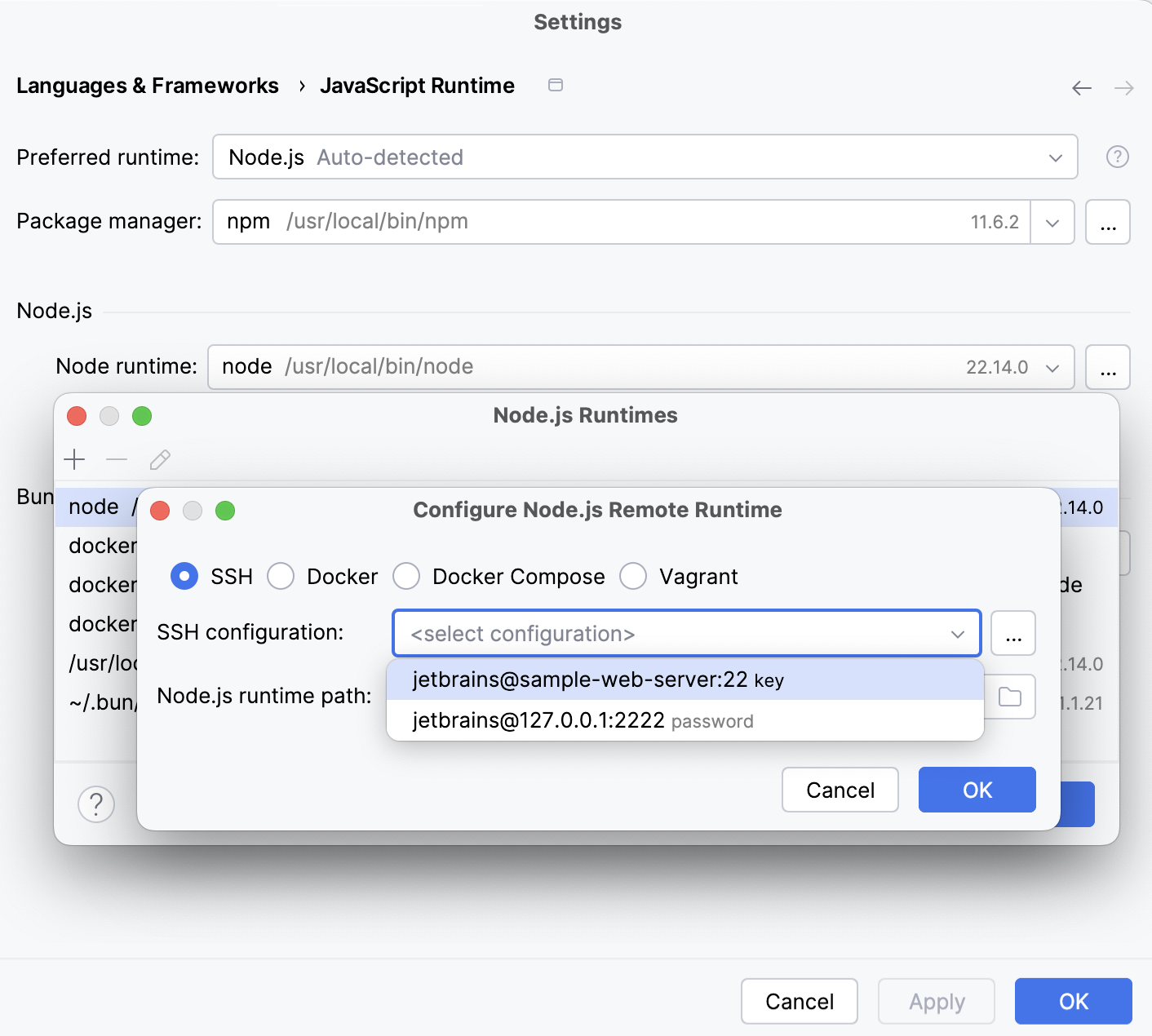The height and width of the screenshot is (1036, 1152).
Task: Expand the Package manager version dropdown
Action: (1052, 222)
